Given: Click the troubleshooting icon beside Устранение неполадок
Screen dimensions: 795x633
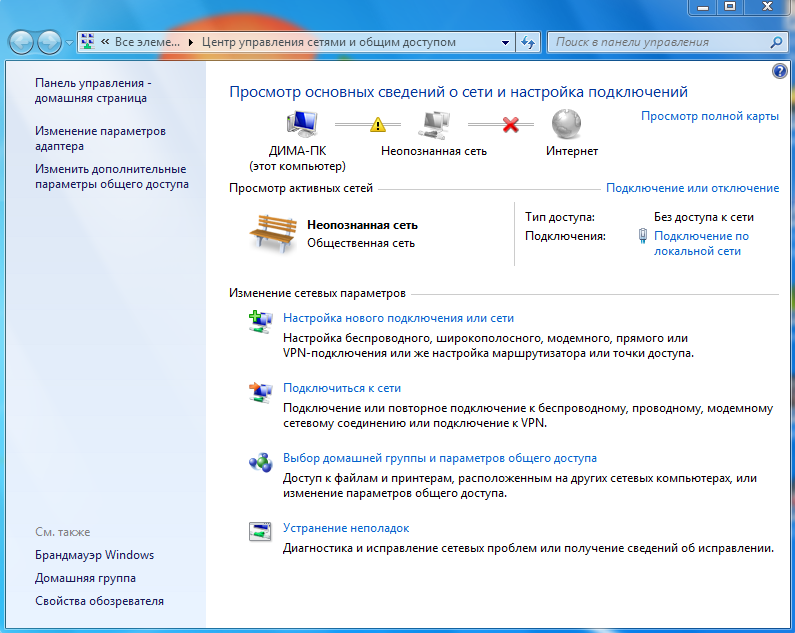Looking at the screenshot, I should pyautogui.click(x=261, y=532).
